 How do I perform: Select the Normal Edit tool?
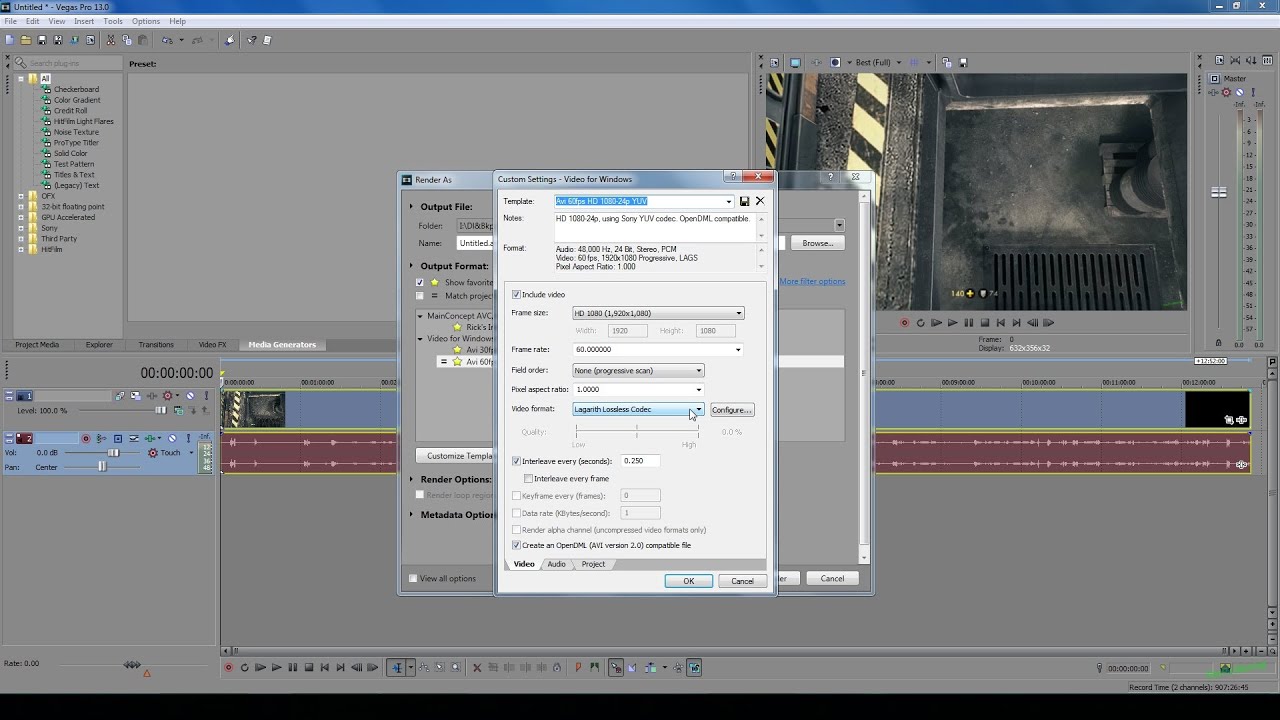(397, 668)
